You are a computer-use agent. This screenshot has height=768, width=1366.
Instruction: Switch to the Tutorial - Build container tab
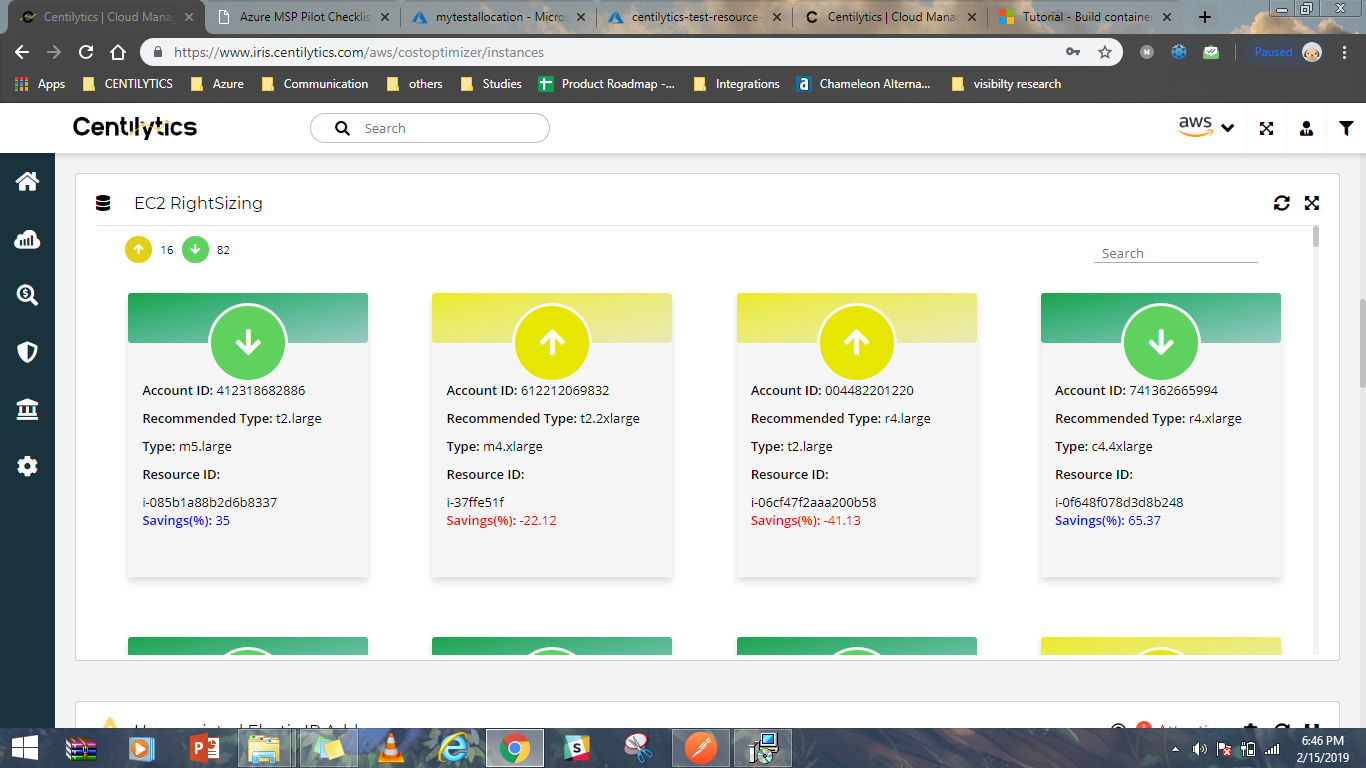(x=1086, y=17)
